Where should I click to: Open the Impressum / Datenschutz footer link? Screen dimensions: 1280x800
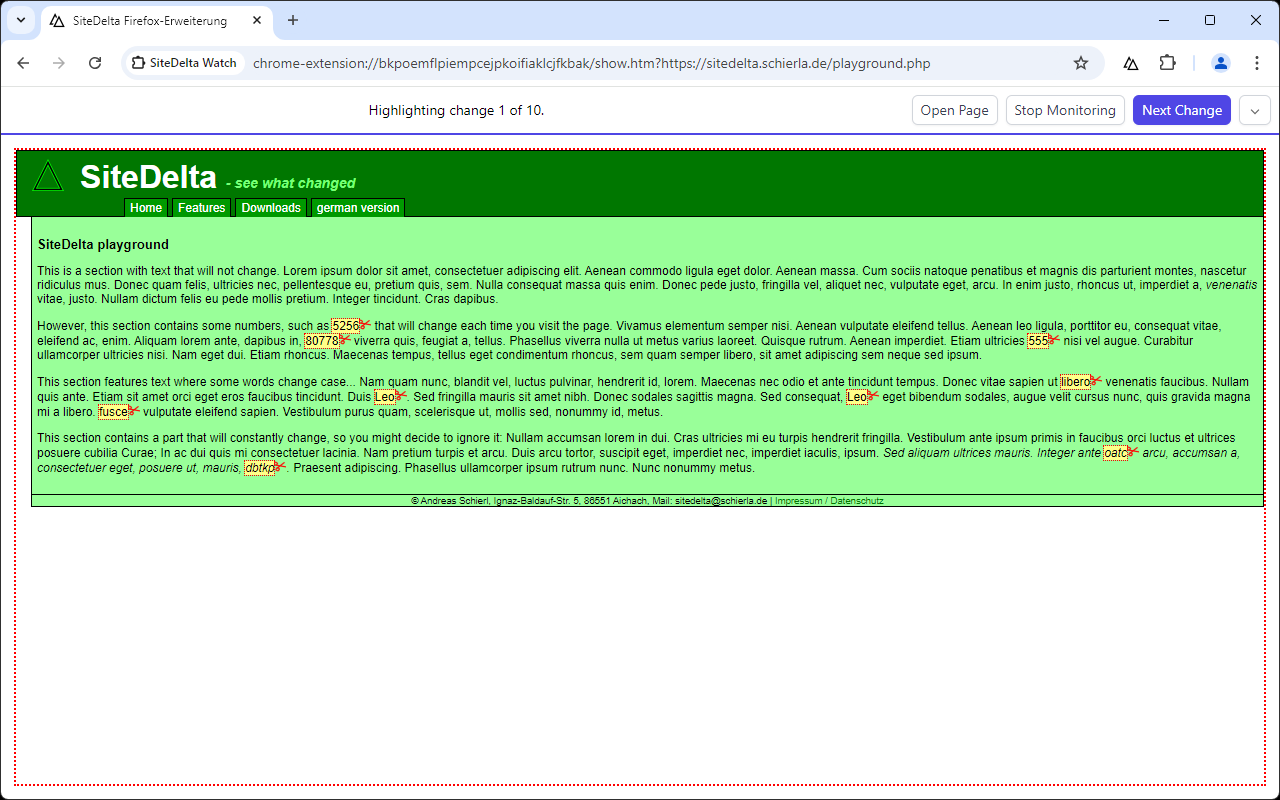pos(829,501)
